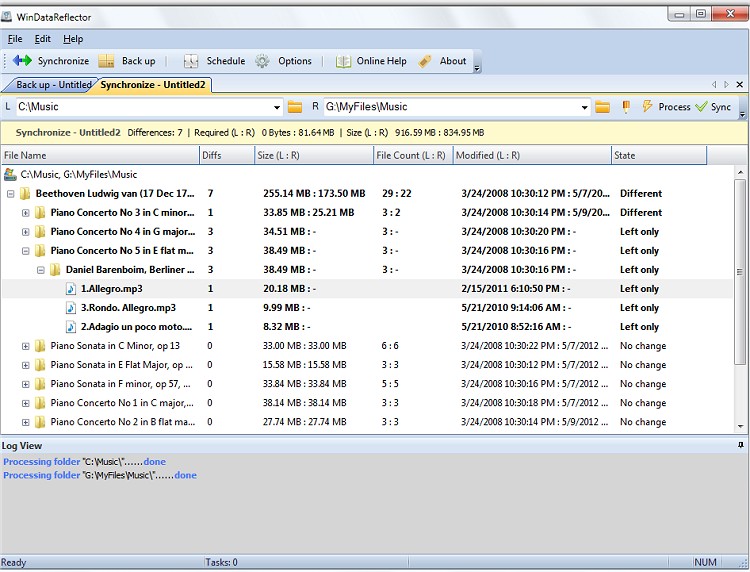Expand Piano Sonata in F minor, op 57
This screenshot has height=572, width=750.
coord(26,384)
